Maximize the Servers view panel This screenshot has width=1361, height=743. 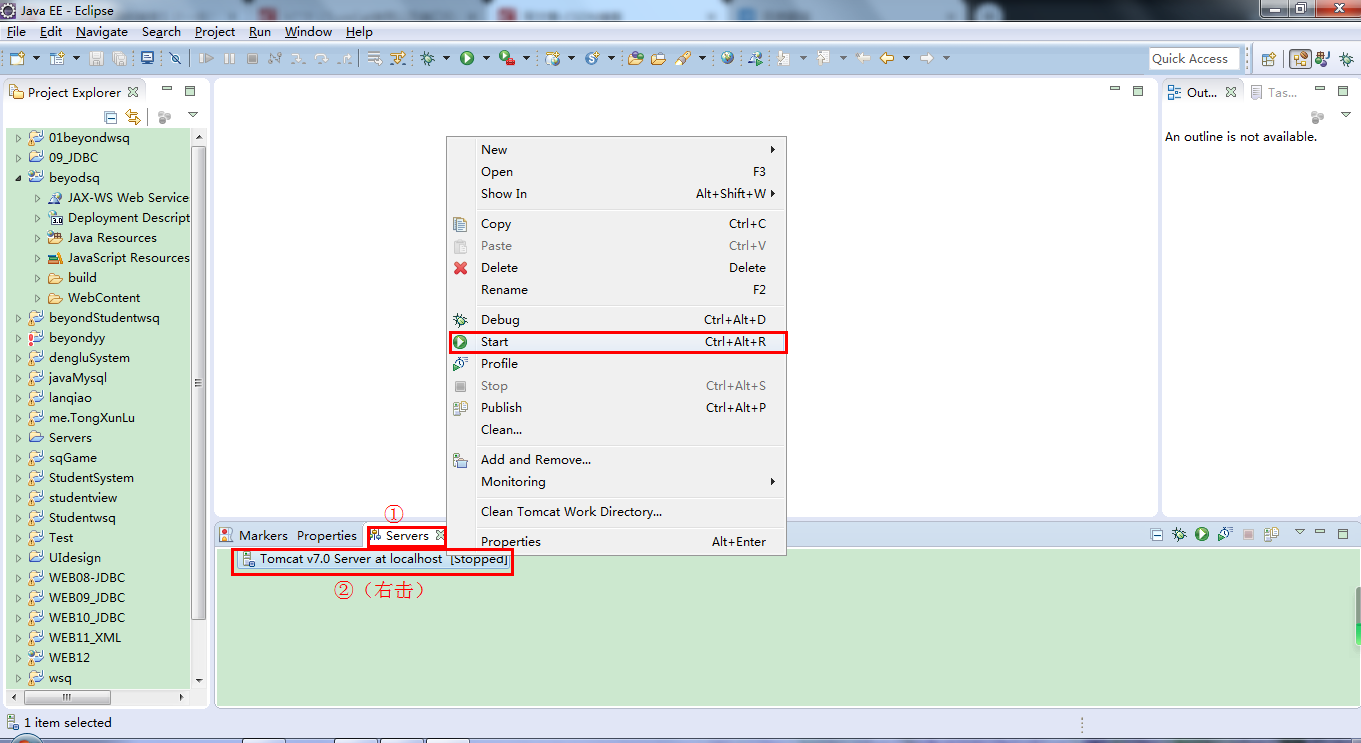(x=1343, y=533)
